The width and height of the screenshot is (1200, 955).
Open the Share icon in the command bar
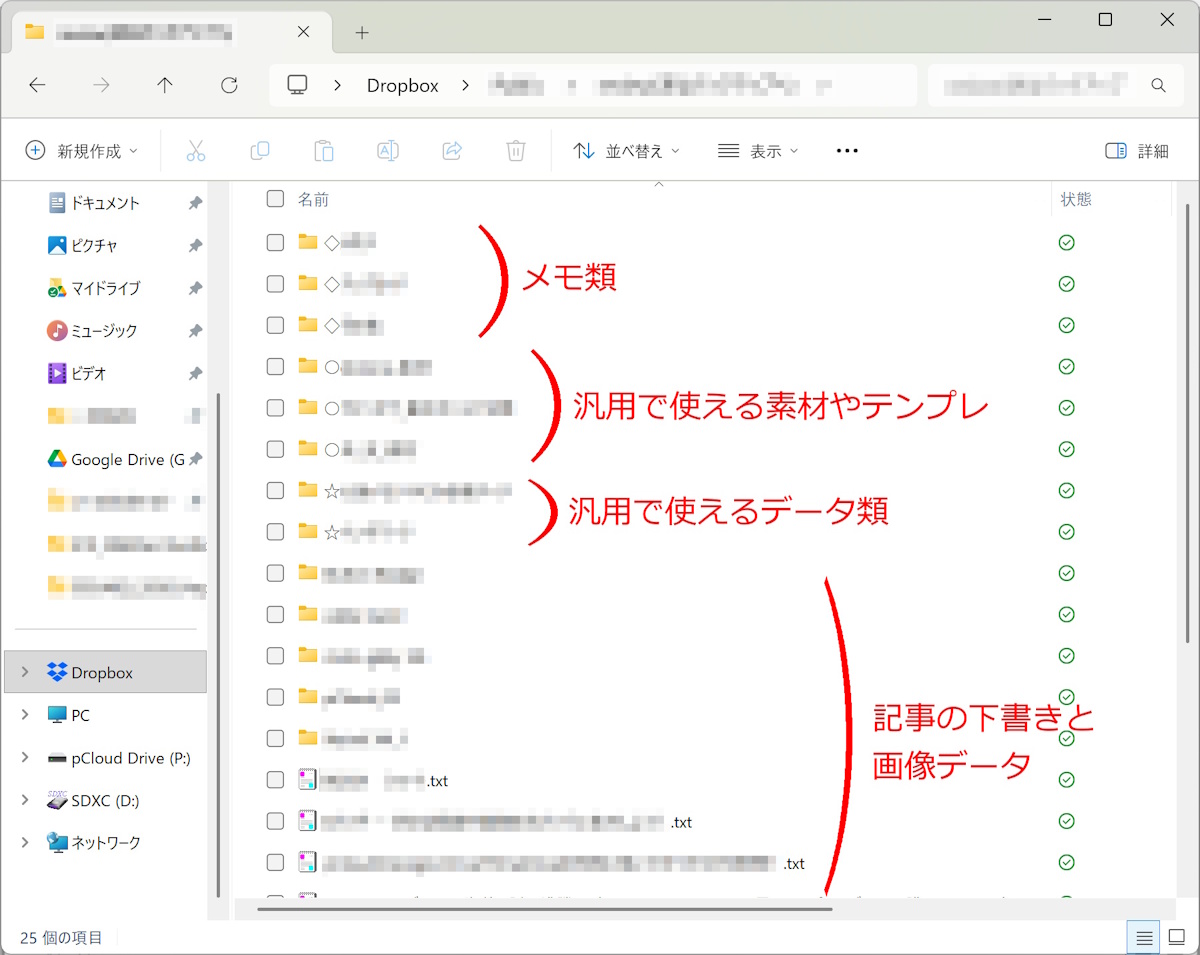click(452, 150)
